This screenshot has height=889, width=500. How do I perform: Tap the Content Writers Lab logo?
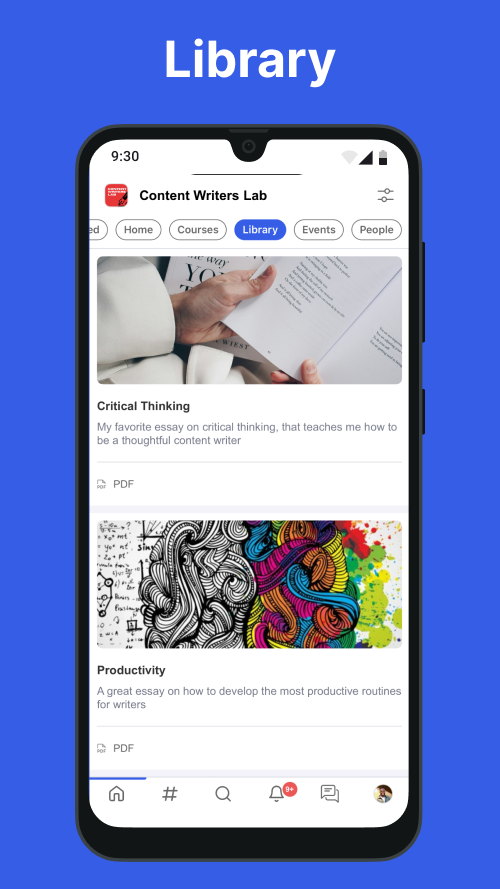(x=116, y=195)
